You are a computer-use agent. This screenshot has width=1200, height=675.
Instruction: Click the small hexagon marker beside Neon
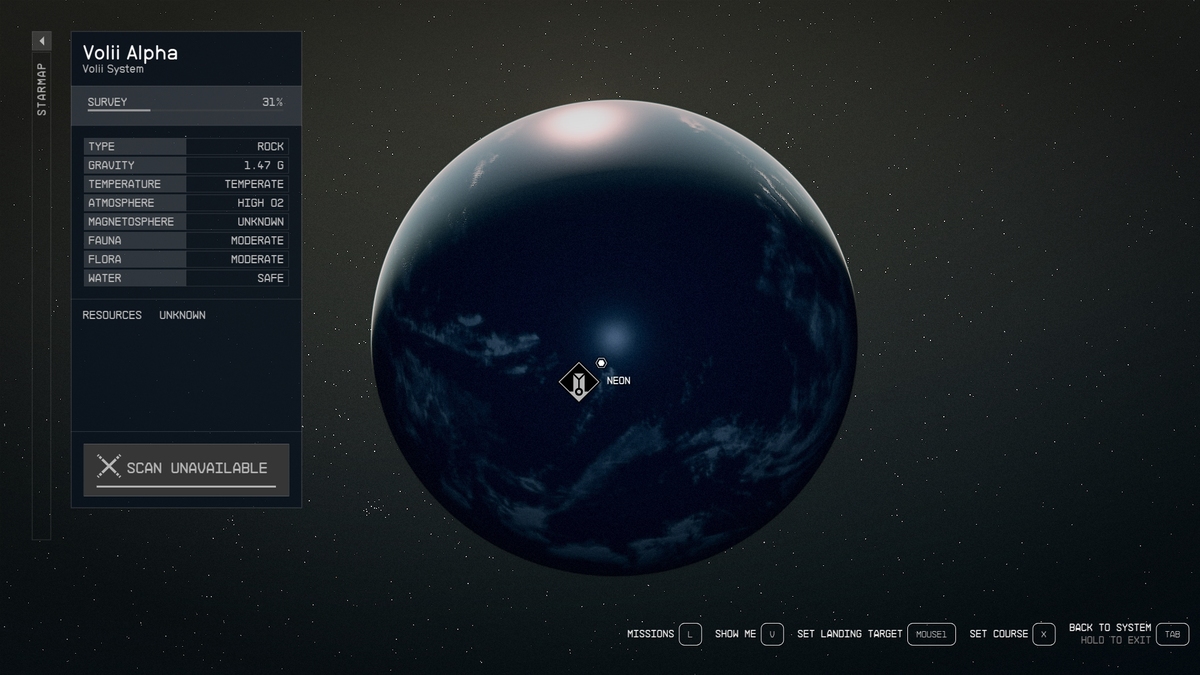(x=601, y=363)
